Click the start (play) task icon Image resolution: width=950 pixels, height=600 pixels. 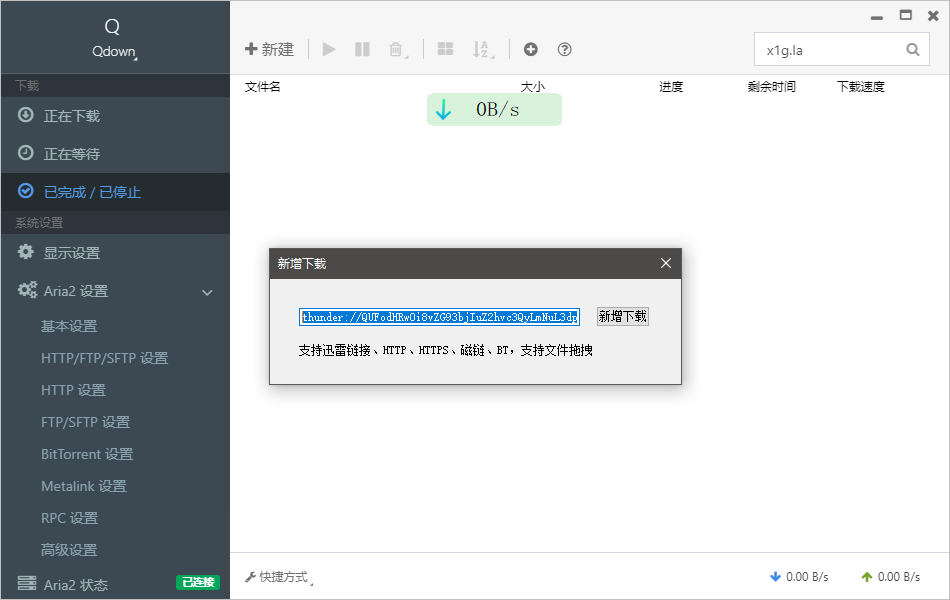coord(328,49)
